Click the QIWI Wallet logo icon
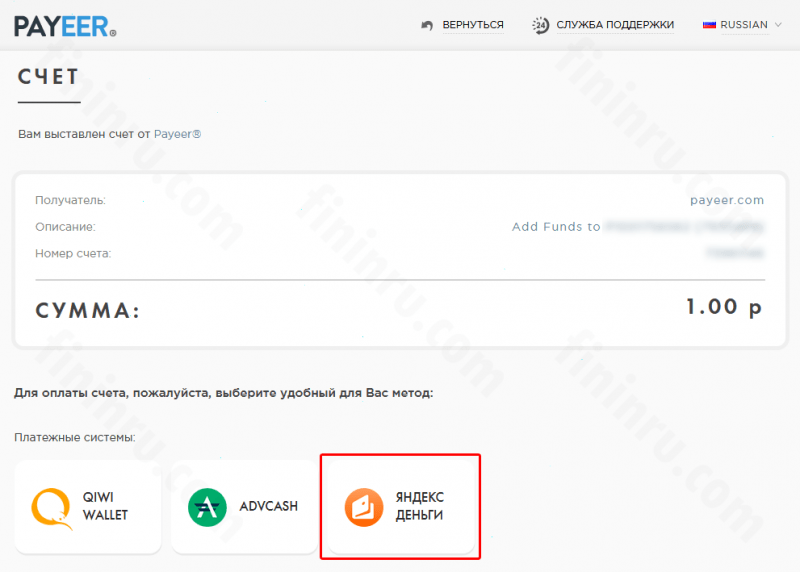The height and width of the screenshot is (572, 800). (52, 508)
